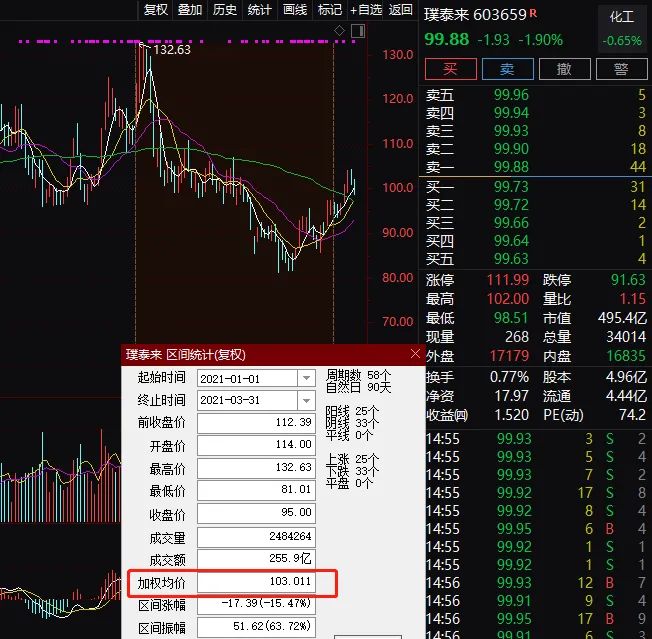
Task: Click the 撤 cancel order button
Action: 565,69
